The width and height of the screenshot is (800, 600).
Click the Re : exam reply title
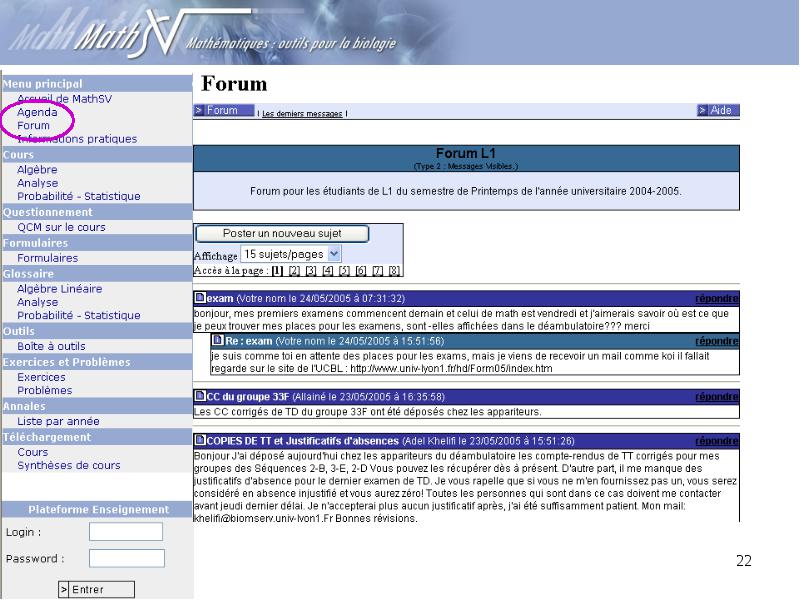click(248, 341)
